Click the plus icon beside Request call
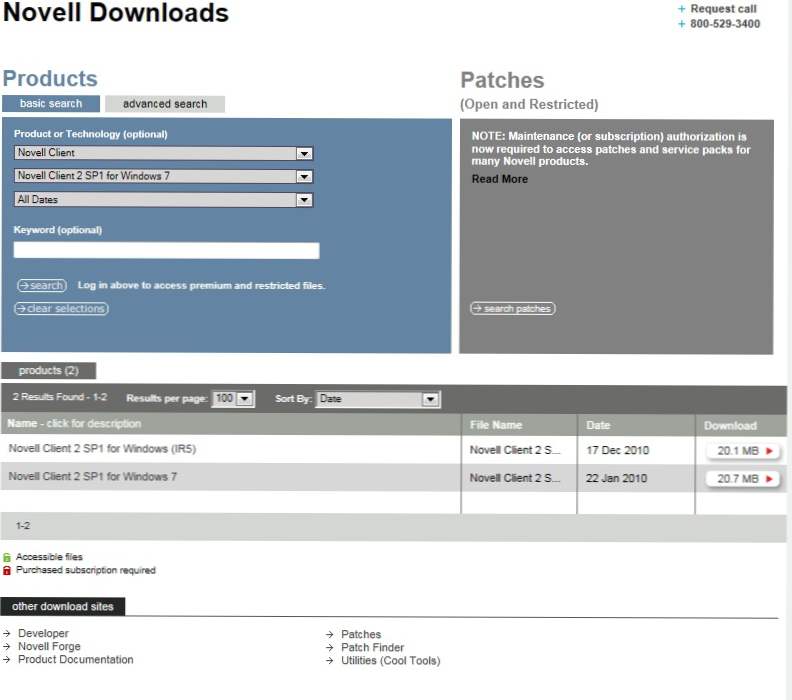The image size is (792, 700). click(x=681, y=9)
